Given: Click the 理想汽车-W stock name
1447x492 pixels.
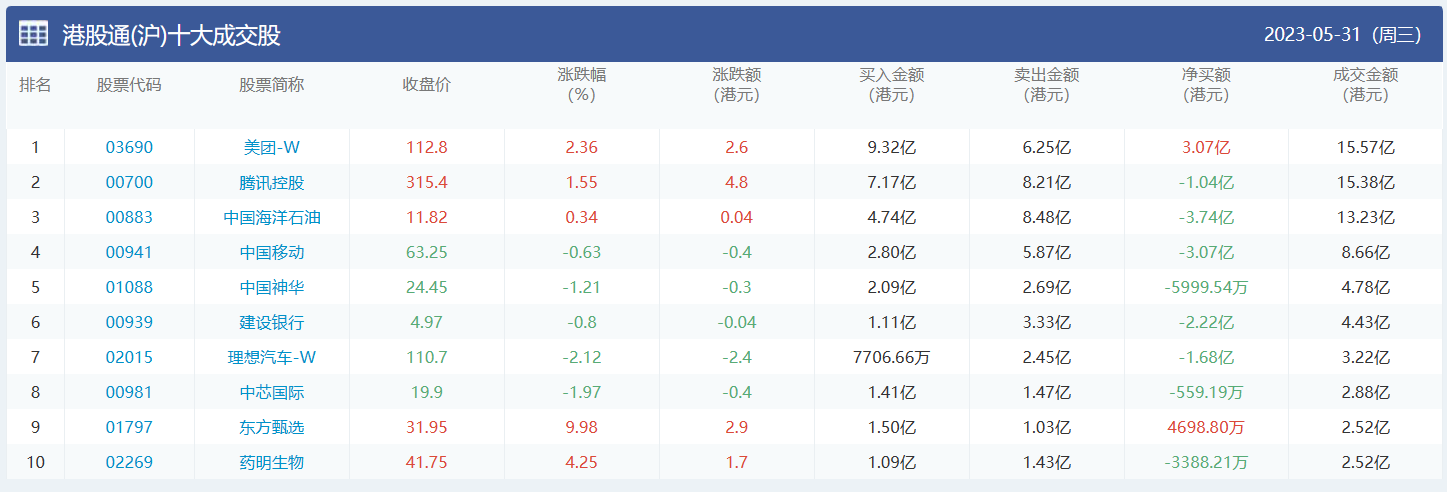Looking at the screenshot, I should pos(272,357).
